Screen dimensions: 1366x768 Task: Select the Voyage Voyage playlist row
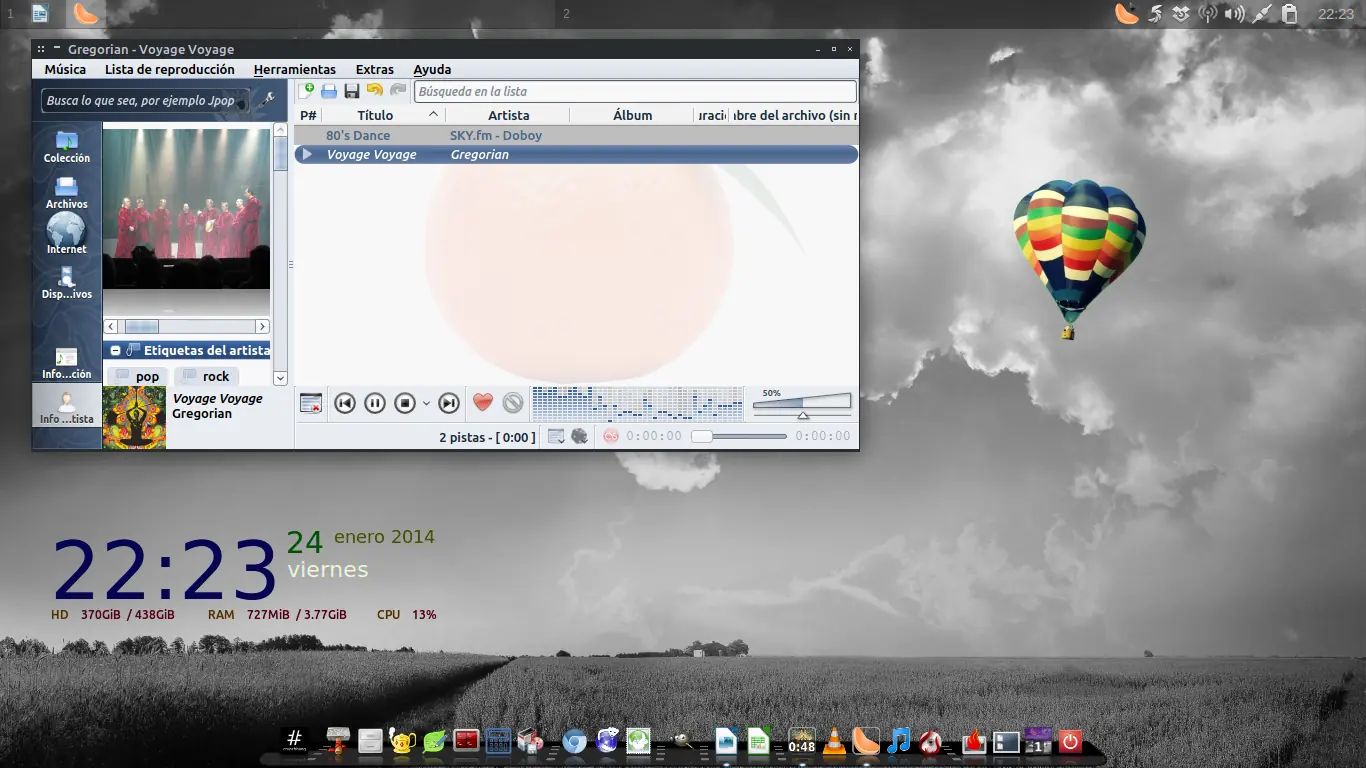pos(576,154)
